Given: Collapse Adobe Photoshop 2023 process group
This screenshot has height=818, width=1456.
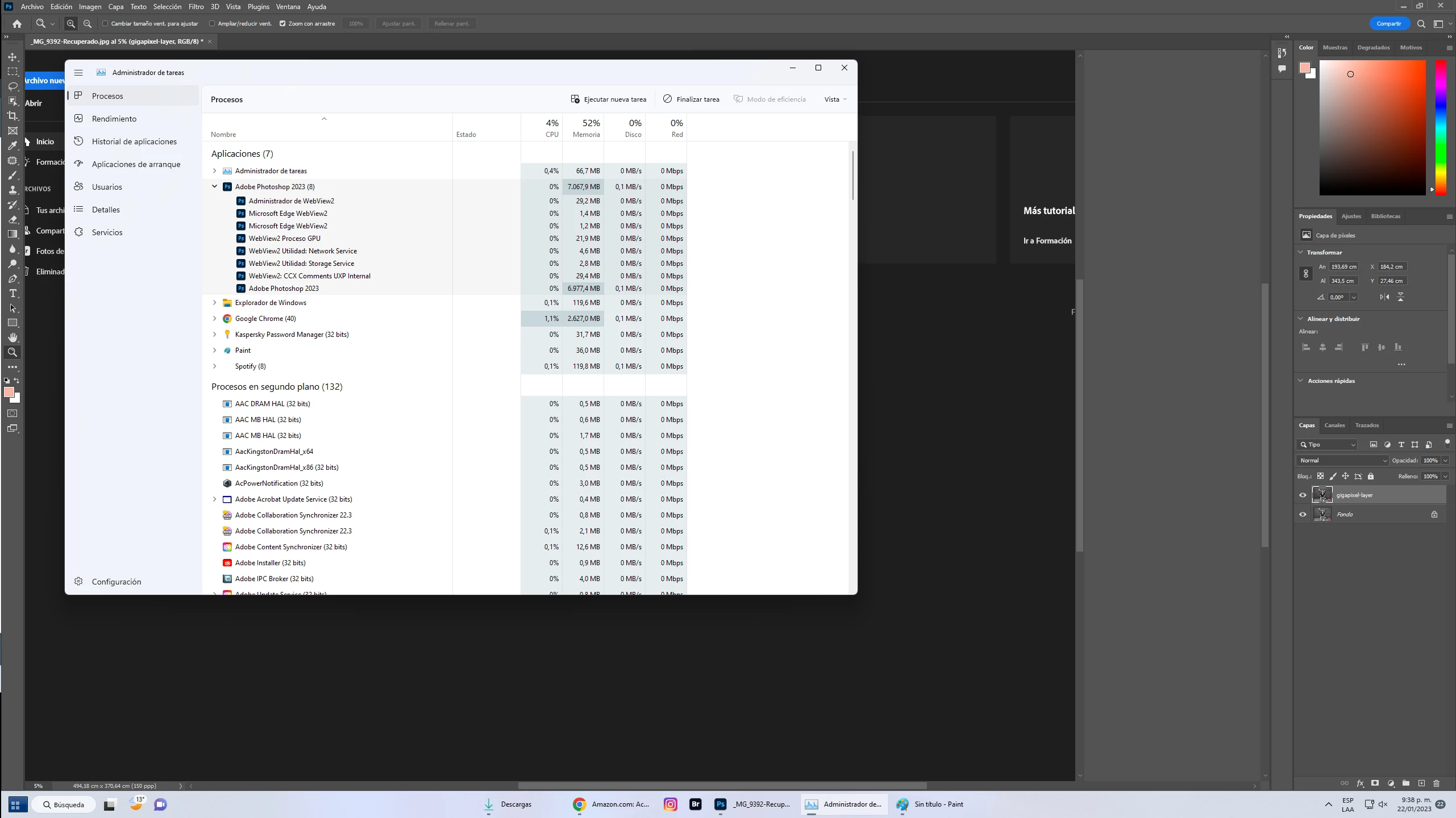Looking at the screenshot, I should (x=215, y=186).
